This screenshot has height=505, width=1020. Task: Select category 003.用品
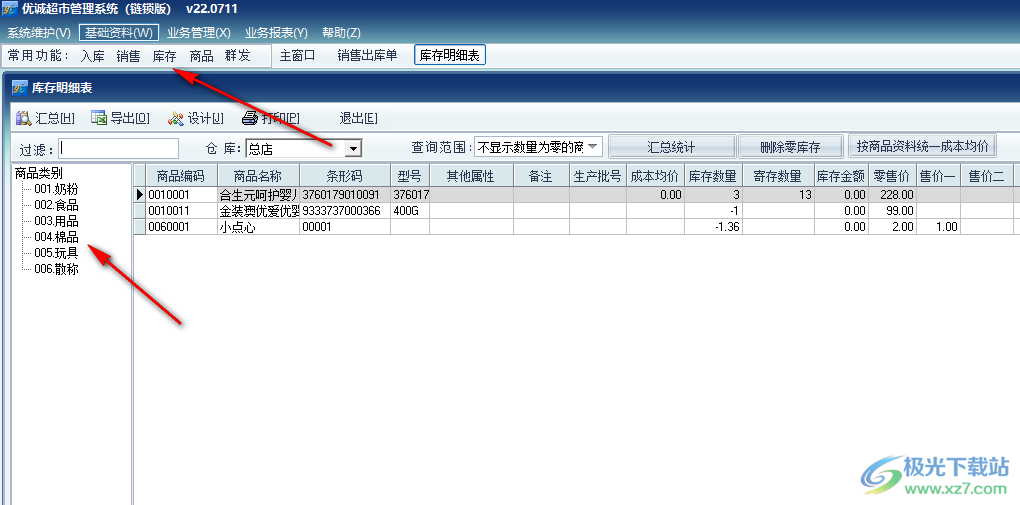tap(56, 221)
